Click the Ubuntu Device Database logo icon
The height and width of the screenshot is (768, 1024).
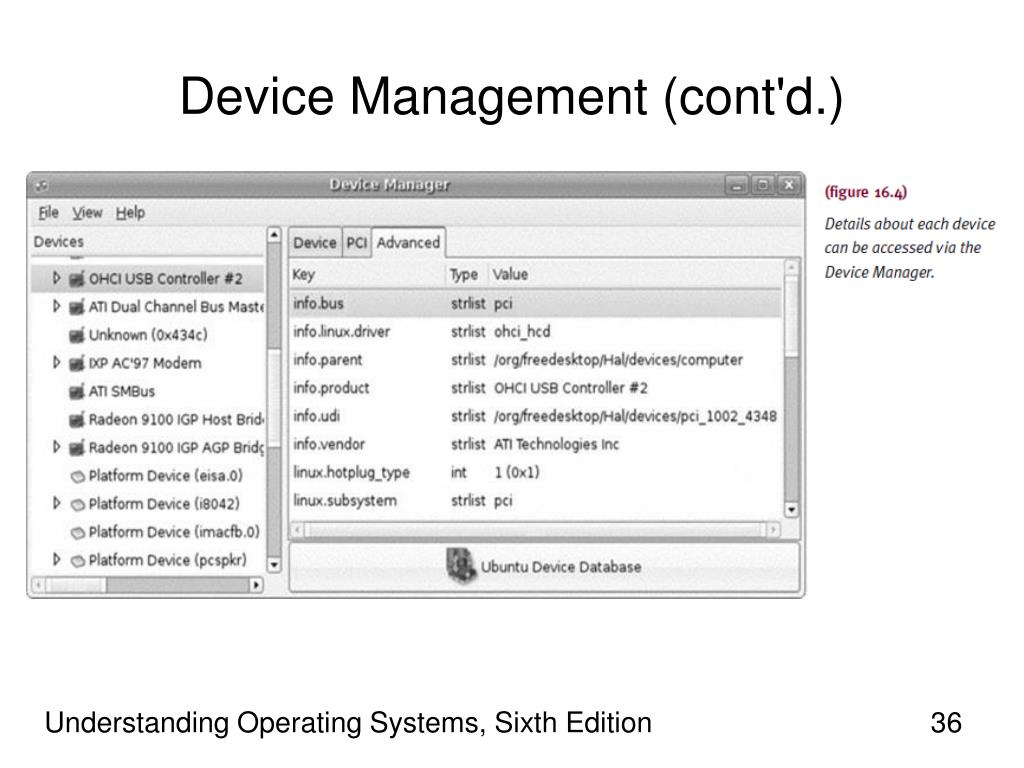[x=461, y=566]
